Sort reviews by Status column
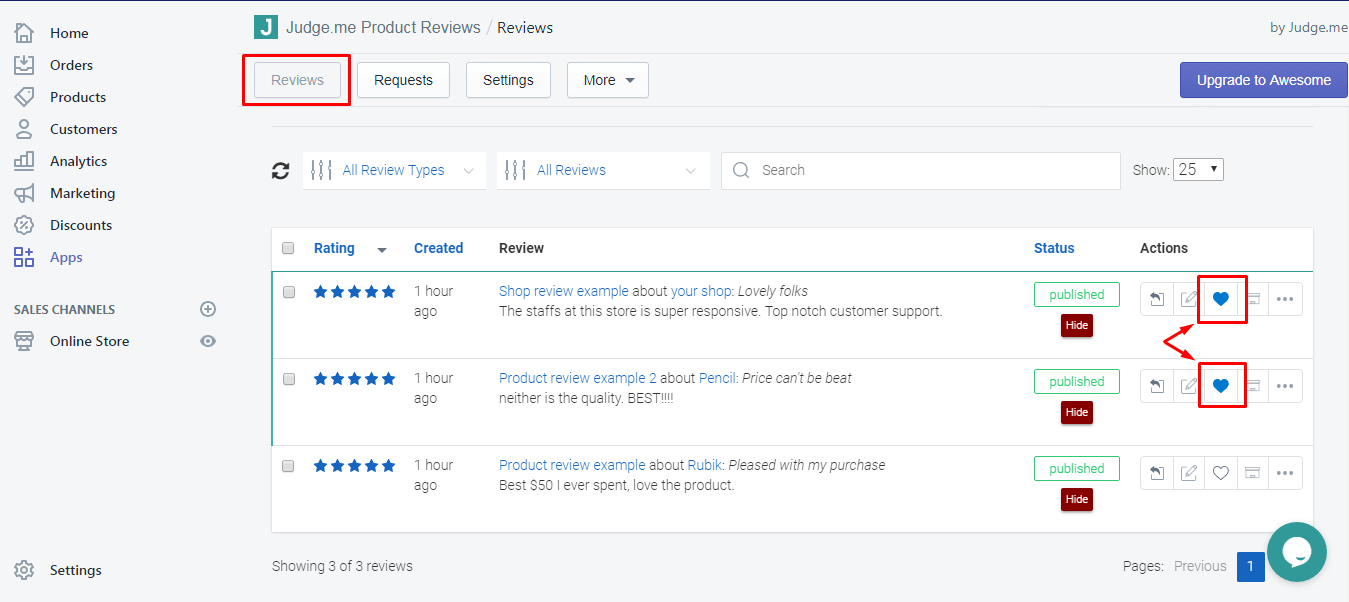This screenshot has height=602, width=1349. 1054,248
